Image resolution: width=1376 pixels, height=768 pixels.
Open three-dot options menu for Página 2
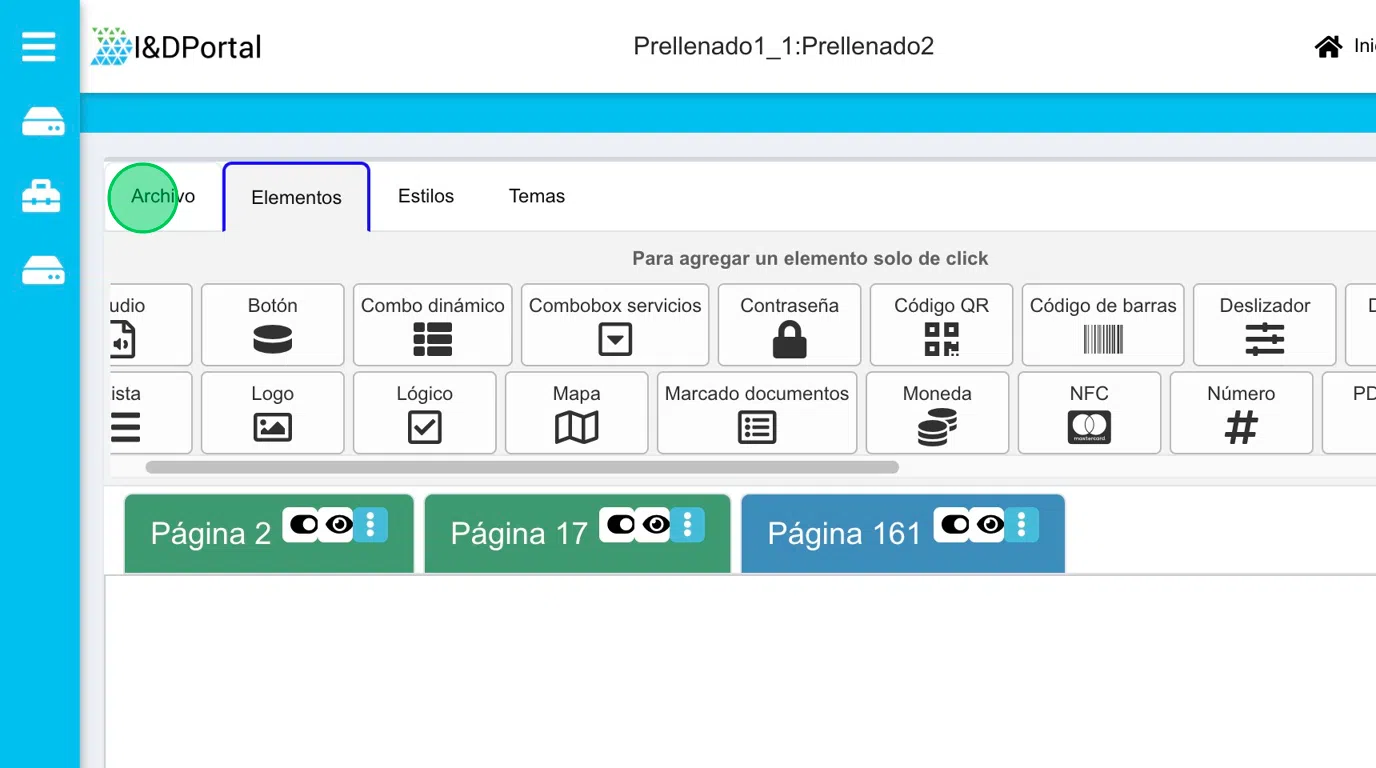click(370, 524)
